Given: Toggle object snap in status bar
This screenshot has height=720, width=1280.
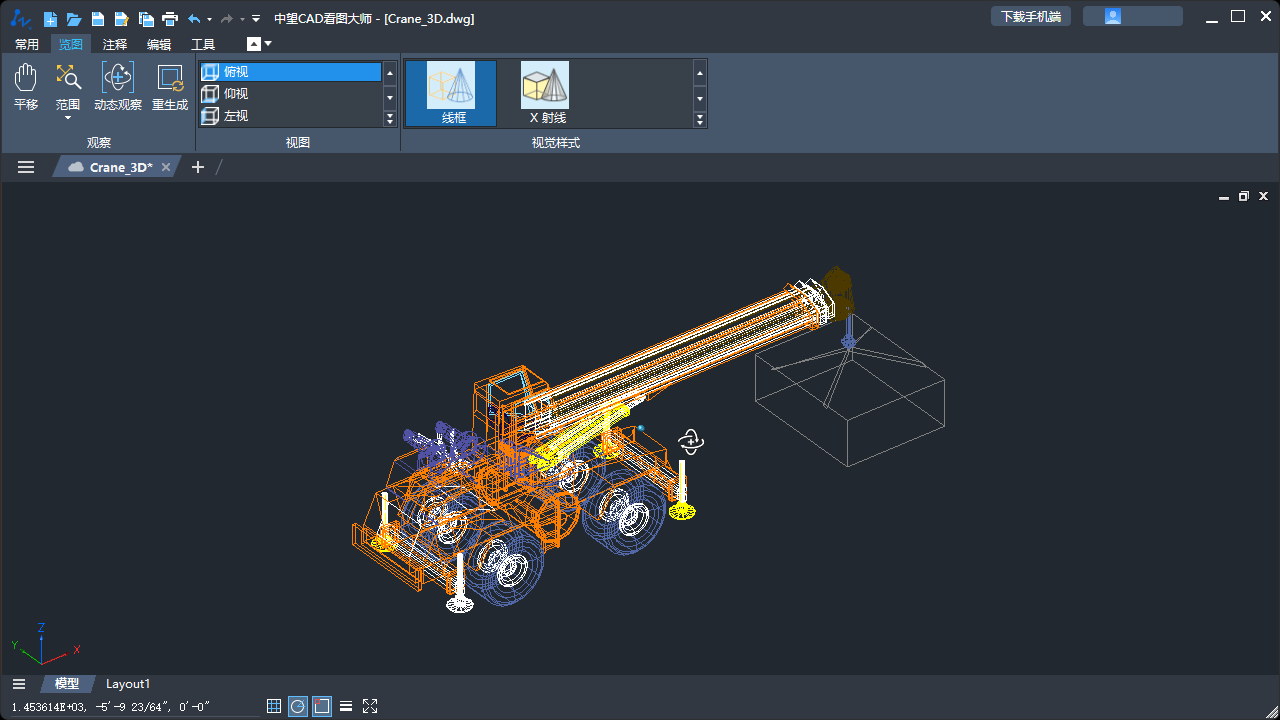Looking at the screenshot, I should [x=322, y=706].
